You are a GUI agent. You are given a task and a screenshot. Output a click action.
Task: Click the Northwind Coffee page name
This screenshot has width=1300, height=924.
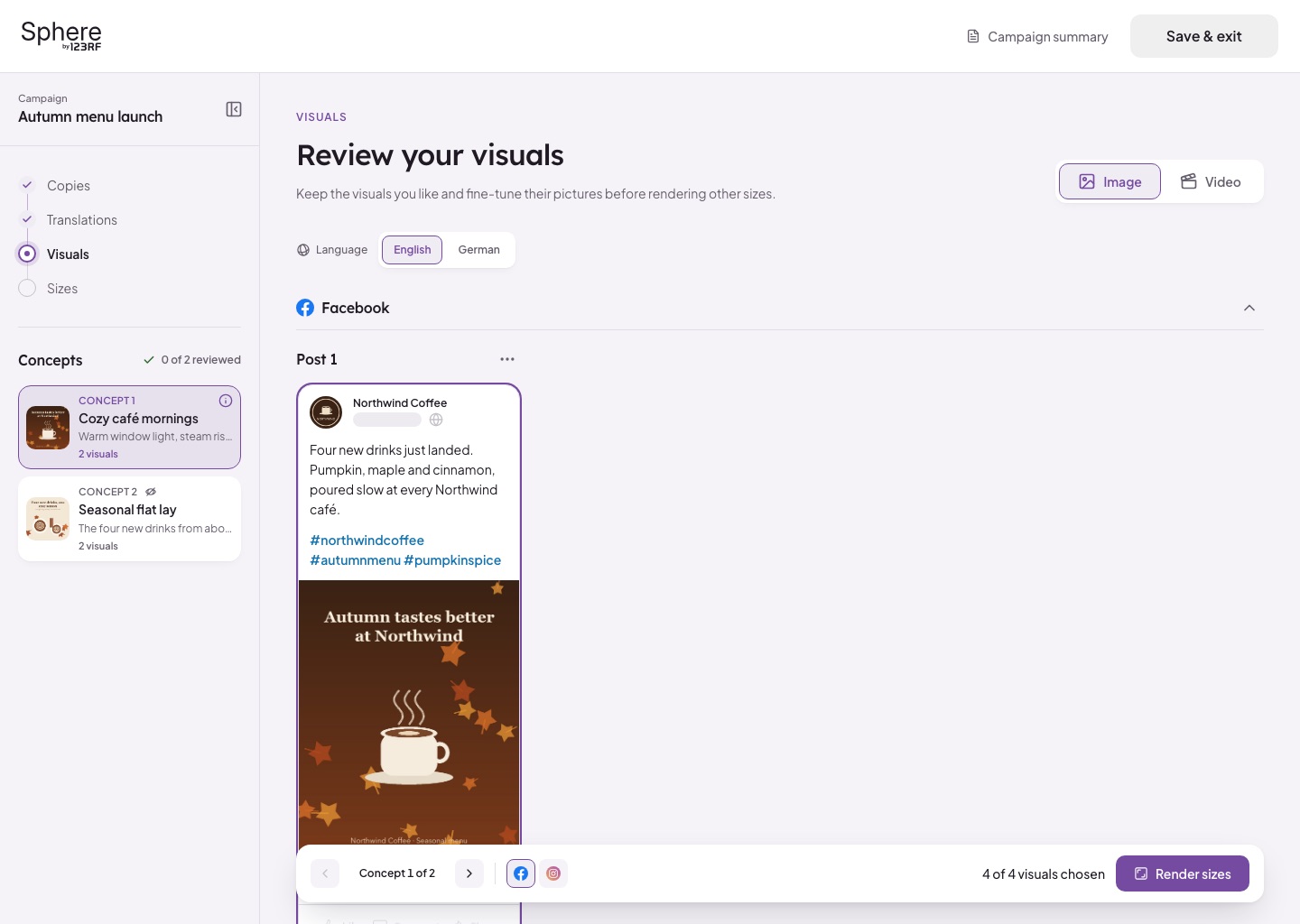pyautogui.click(x=400, y=403)
